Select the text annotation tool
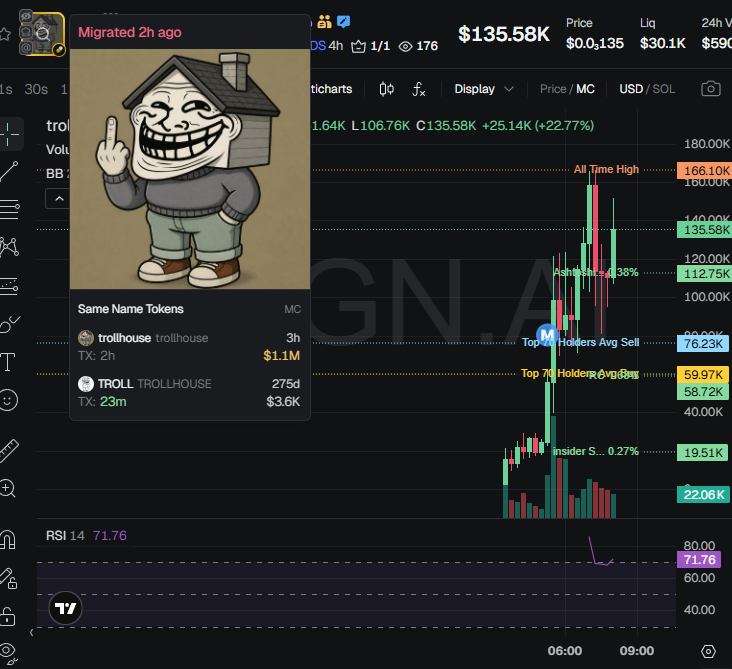This screenshot has width=732, height=669. 8,362
